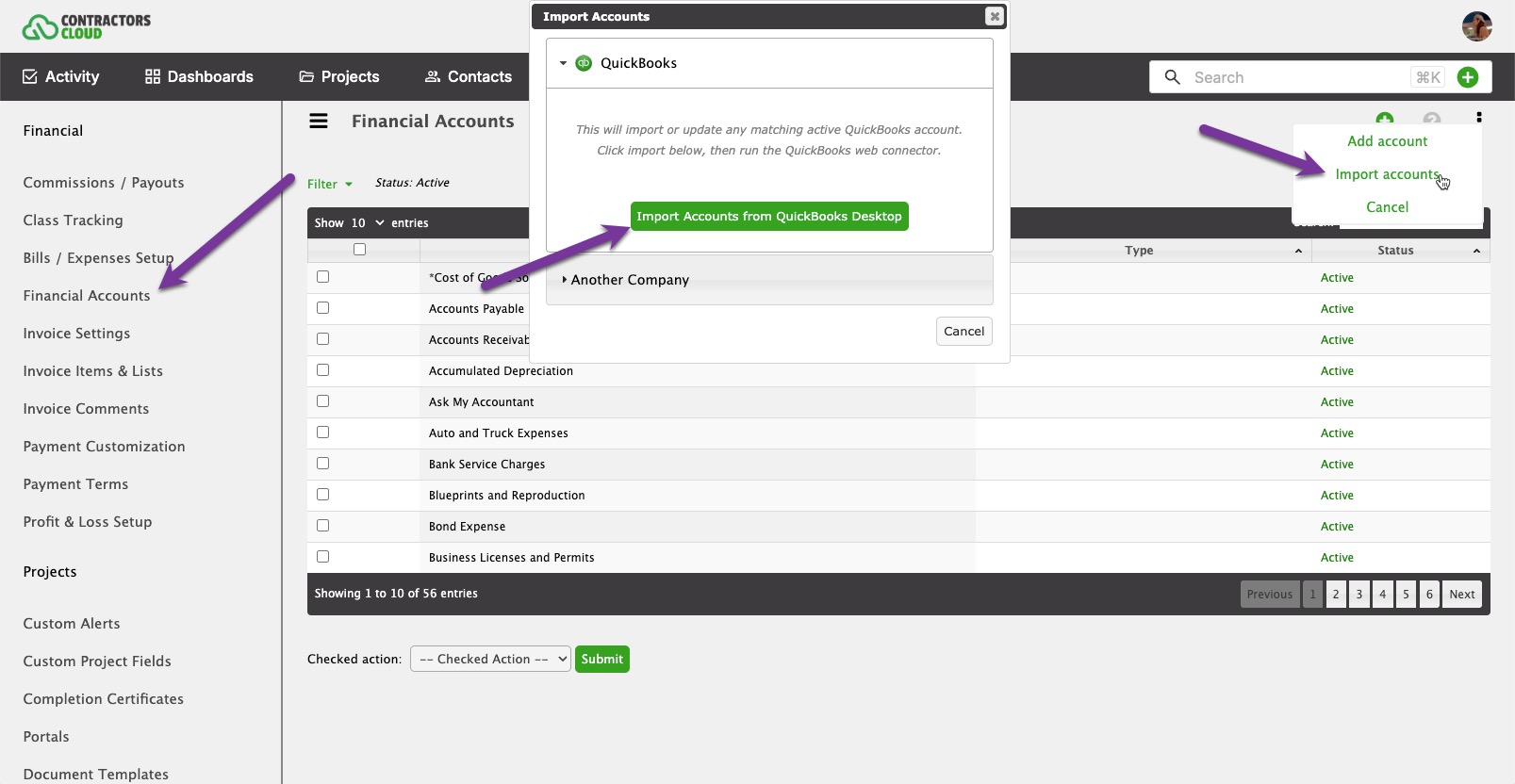
Task: Open Custom Project Fields in sidebar
Action: (x=97, y=661)
